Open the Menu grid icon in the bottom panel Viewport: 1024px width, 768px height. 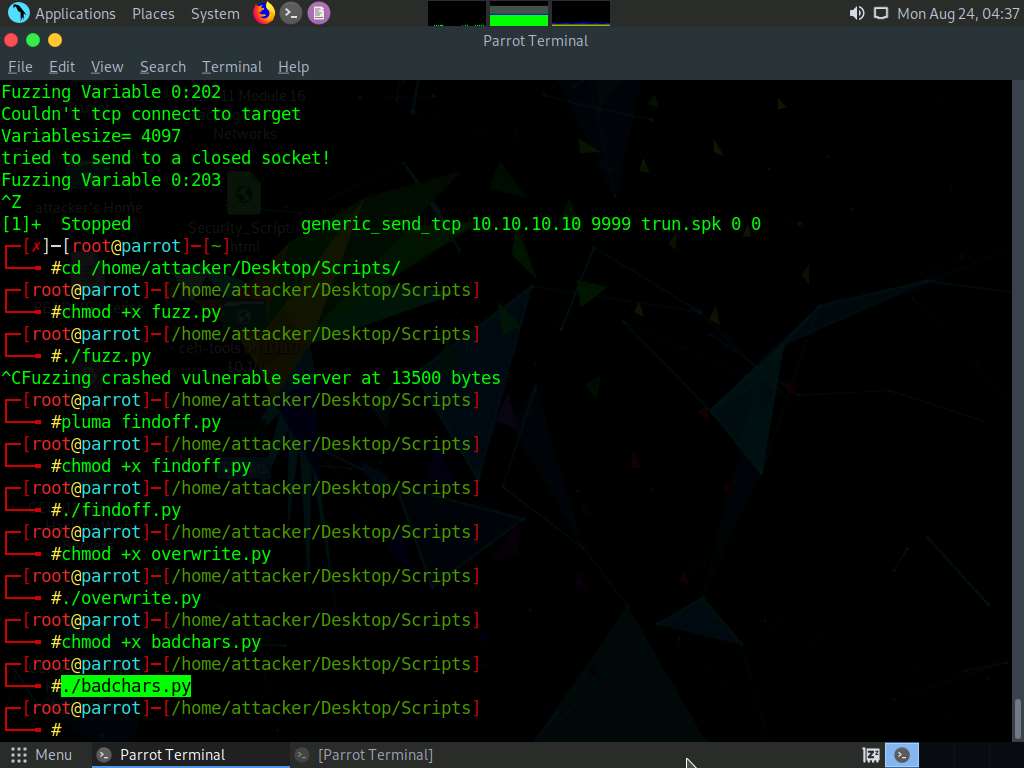(x=19, y=755)
